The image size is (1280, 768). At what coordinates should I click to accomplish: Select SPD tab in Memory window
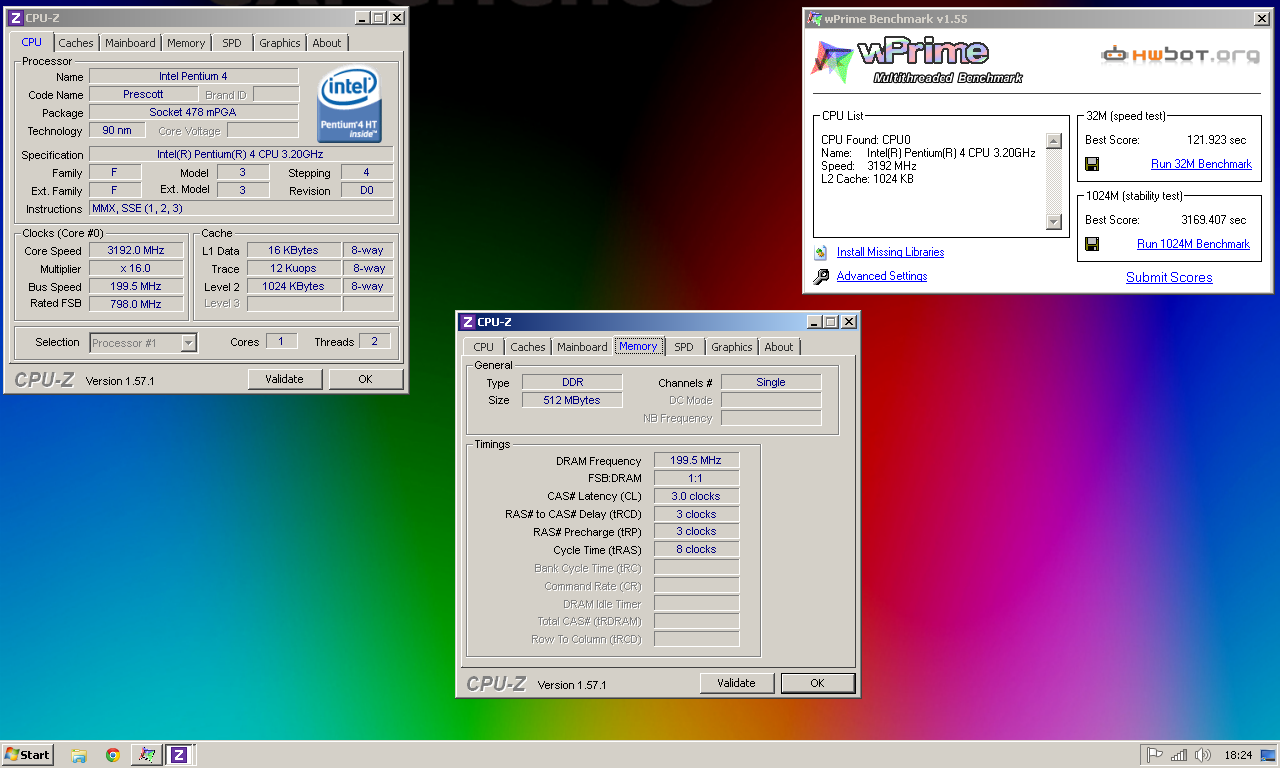pos(684,347)
